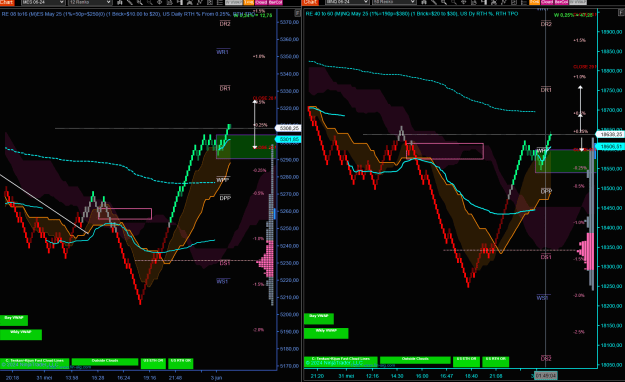
Task: Select orange Chart tab of left window
Action: pos(7,2)
